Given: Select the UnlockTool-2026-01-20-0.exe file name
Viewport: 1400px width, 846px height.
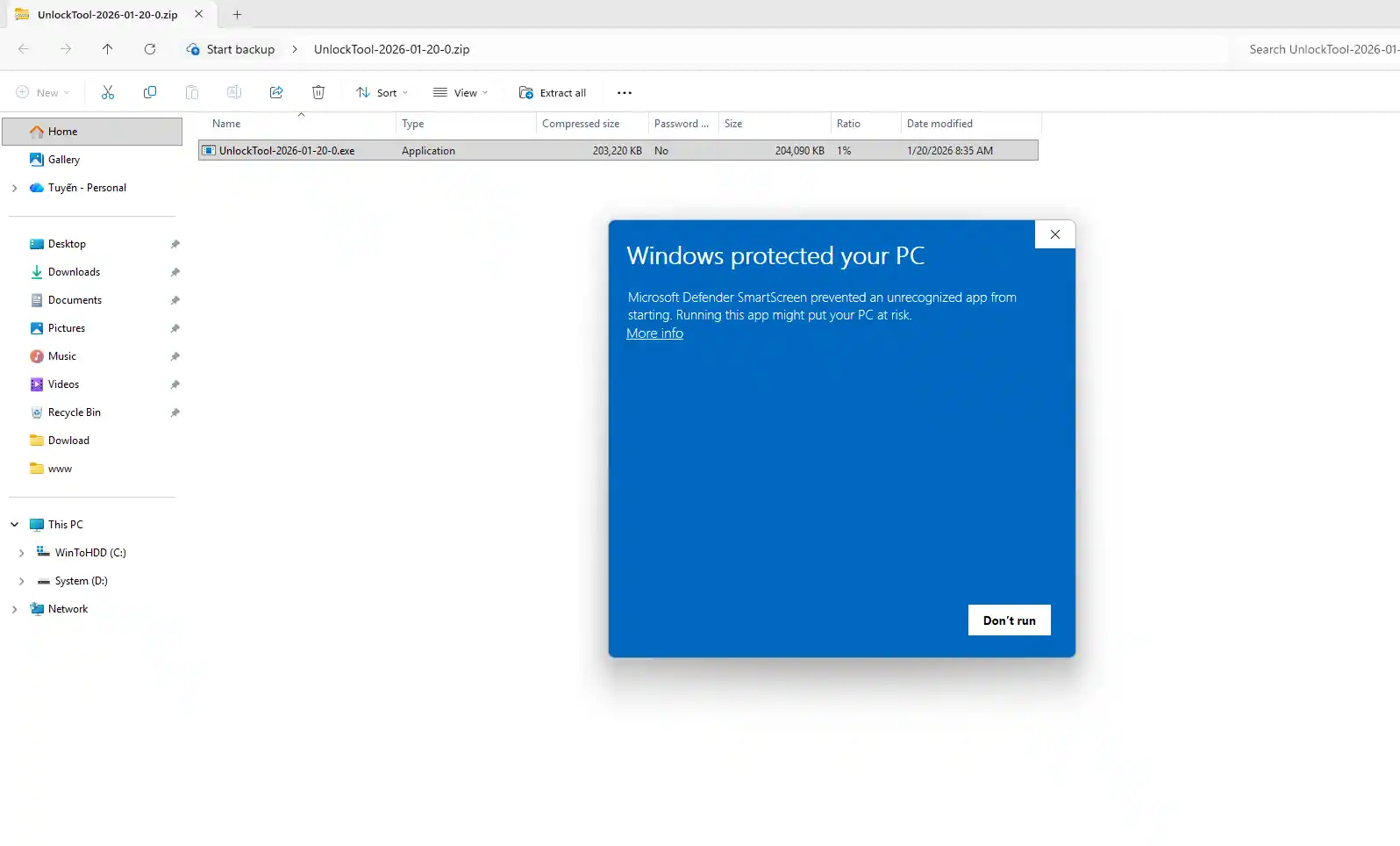Looking at the screenshot, I should pos(287,151).
